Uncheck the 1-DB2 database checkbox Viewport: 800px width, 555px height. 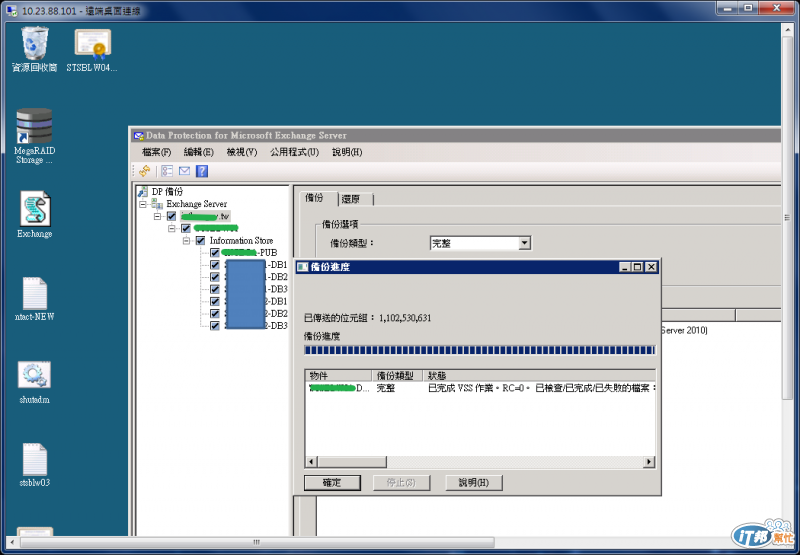[x=215, y=277]
